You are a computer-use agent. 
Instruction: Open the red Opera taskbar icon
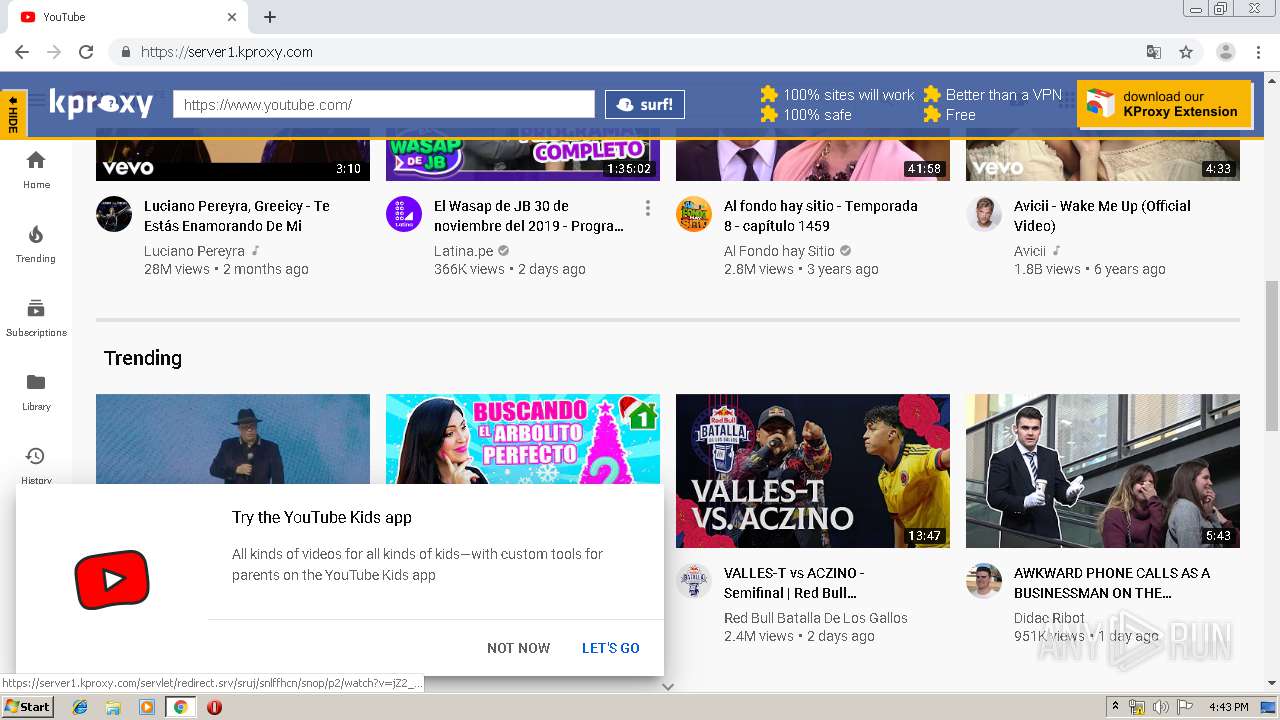click(214, 707)
